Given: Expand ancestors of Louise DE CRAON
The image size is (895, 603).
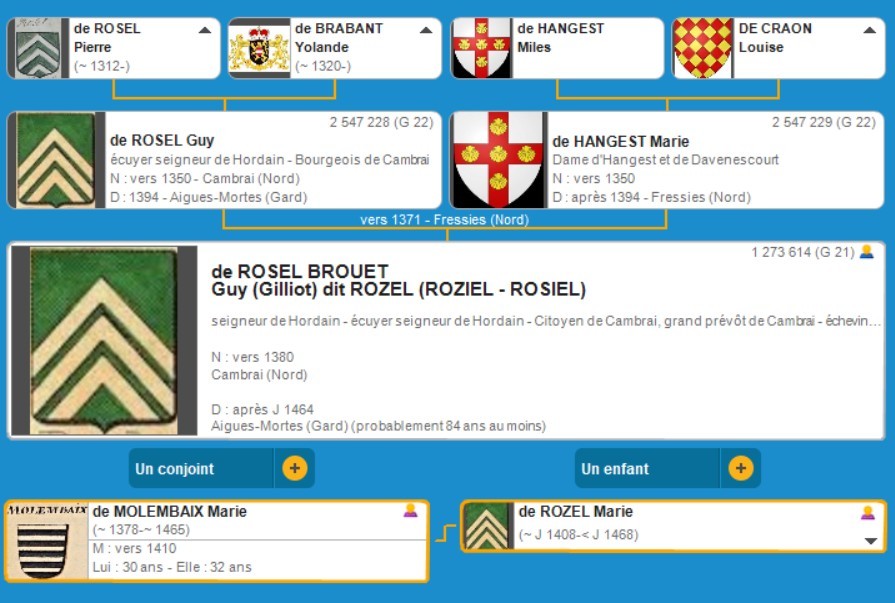Looking at the screenshot, I should point(869,30).
